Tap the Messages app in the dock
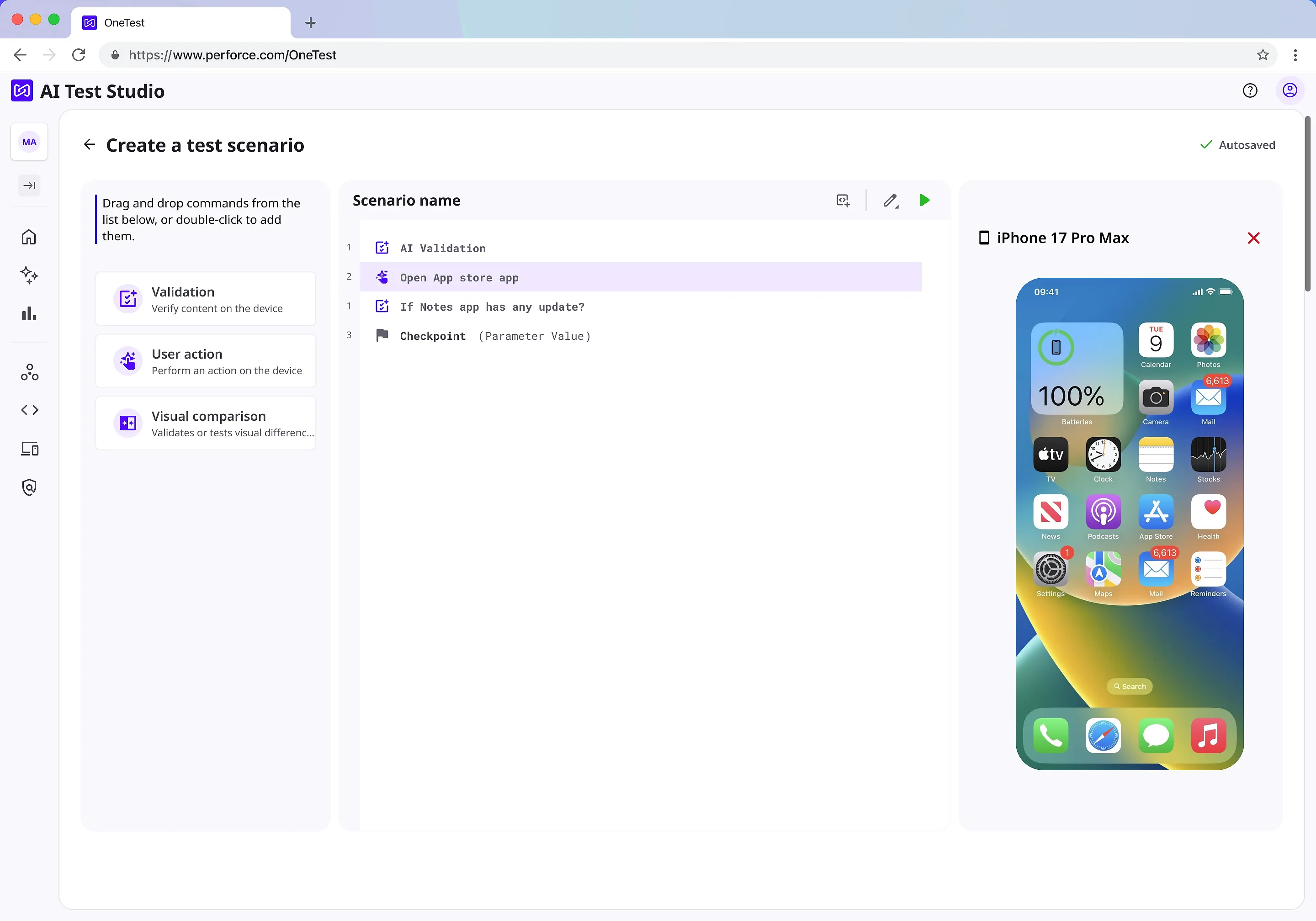Screen dimensions: 1316x921 pos(1156,736)
